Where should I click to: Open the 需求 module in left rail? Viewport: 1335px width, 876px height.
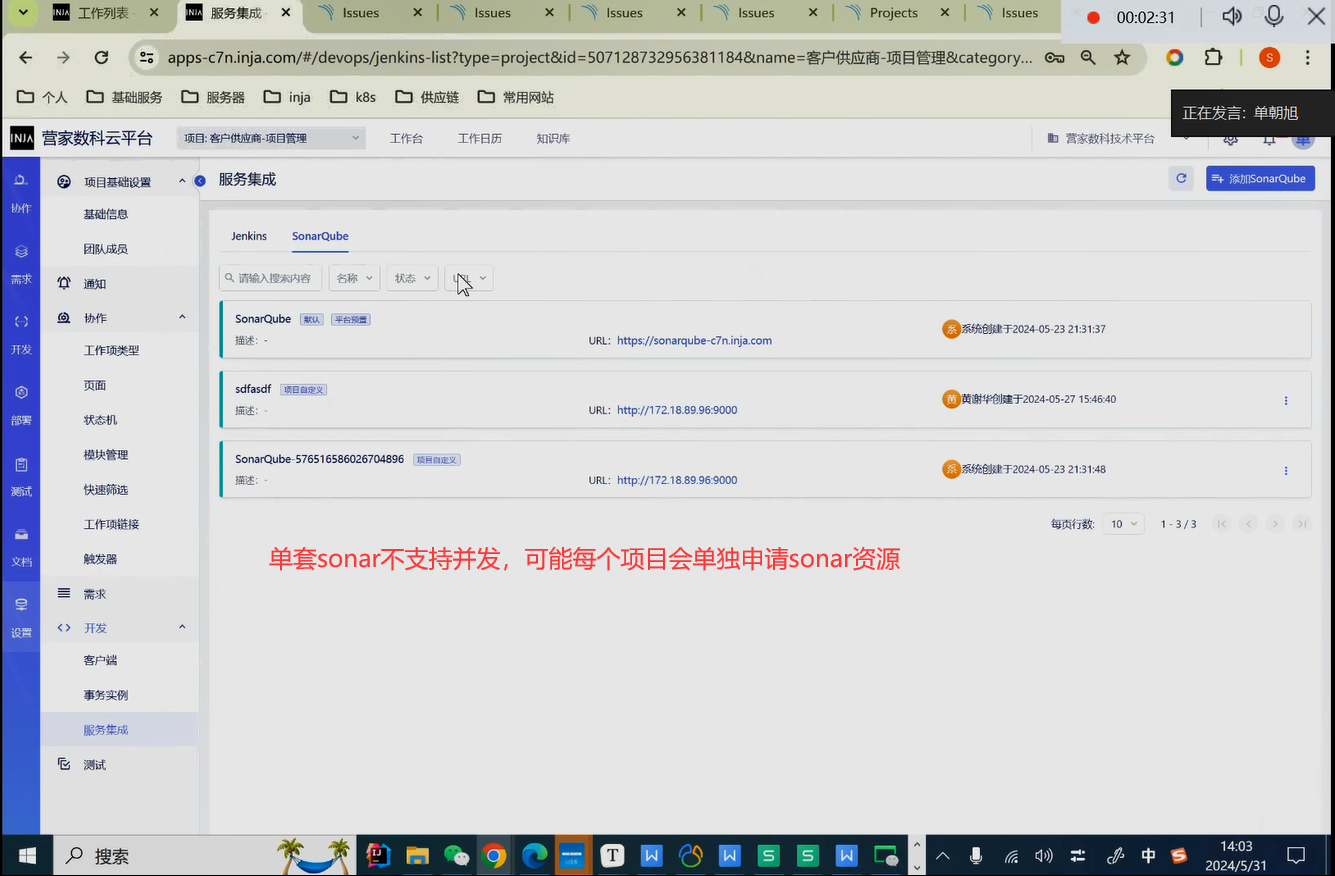(x=21, y=263)
